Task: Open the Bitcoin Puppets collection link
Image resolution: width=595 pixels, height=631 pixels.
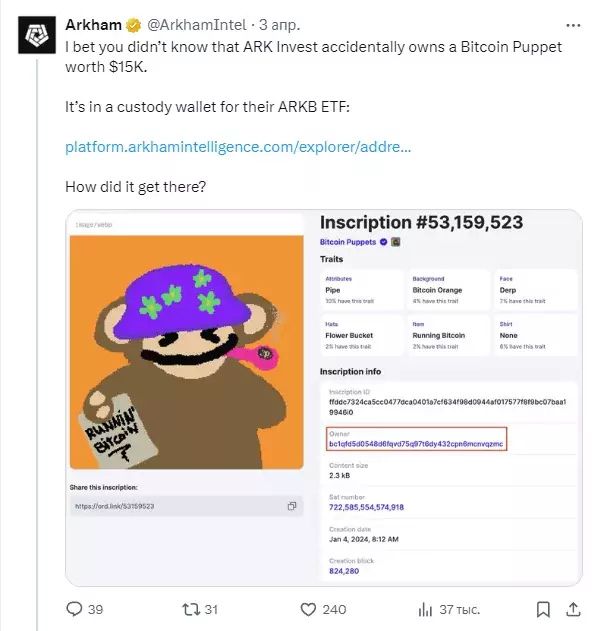Action: point(348,242)
